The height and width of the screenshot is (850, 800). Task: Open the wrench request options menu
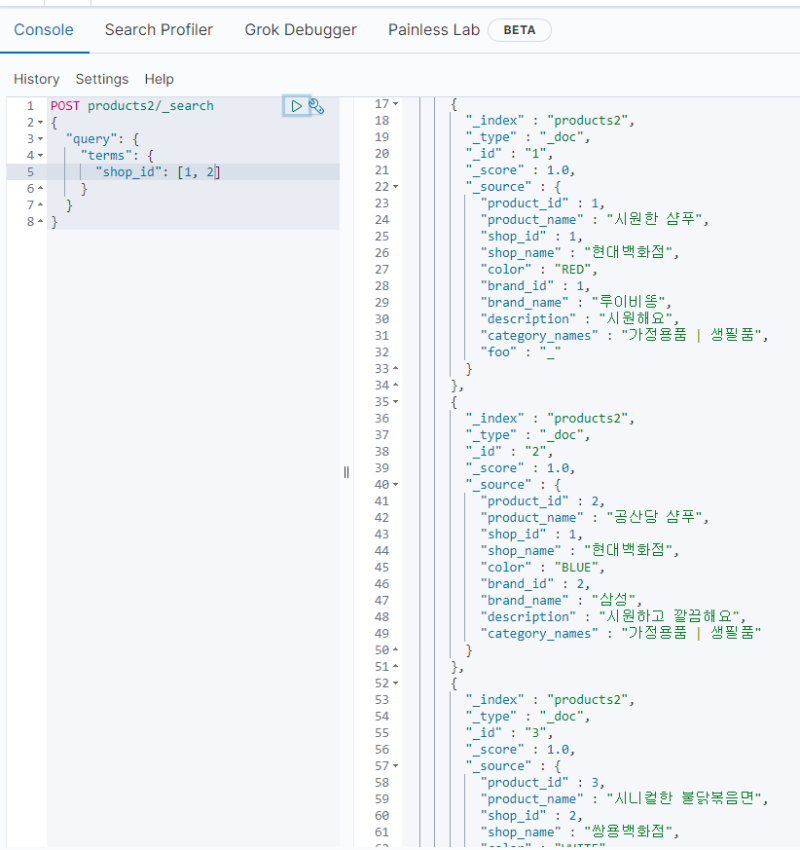(317, 106)
